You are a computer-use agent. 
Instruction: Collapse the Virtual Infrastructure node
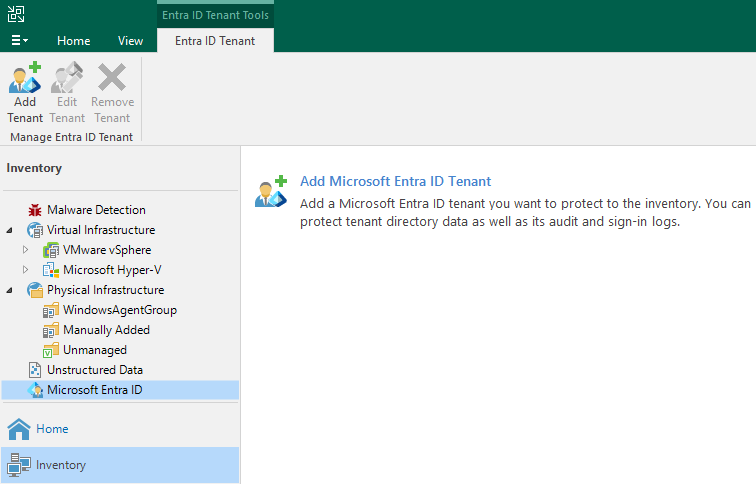9,230
